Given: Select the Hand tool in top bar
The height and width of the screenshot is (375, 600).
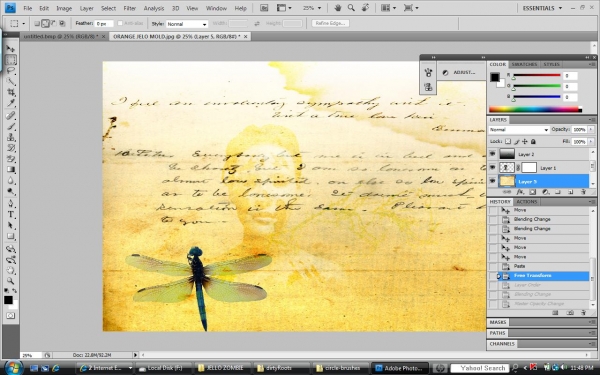Looking at the screenshot, I should [x=338, y=8].
